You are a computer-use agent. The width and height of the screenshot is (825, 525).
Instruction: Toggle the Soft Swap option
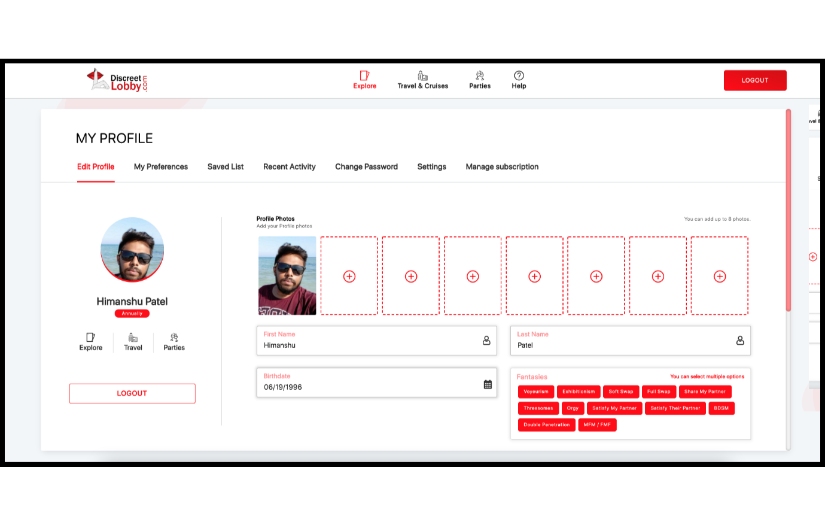(x=621, y=391)
